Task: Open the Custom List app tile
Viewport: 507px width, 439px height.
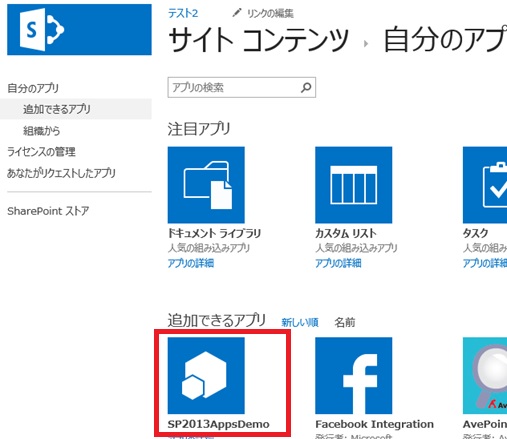Action: click(354, 185)
